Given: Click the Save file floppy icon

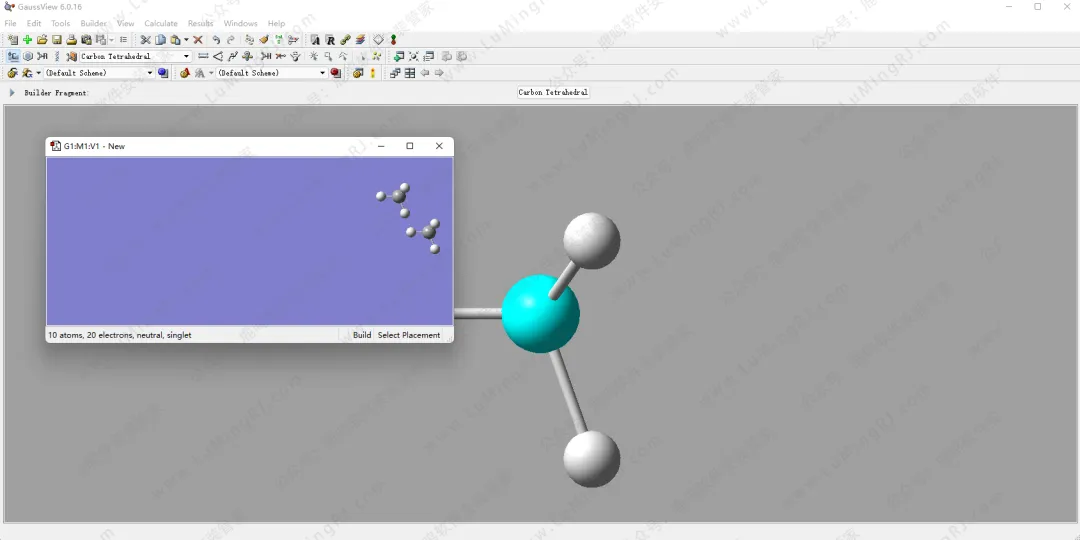Looking at the screenshot, I should click(x=57, y=40).
